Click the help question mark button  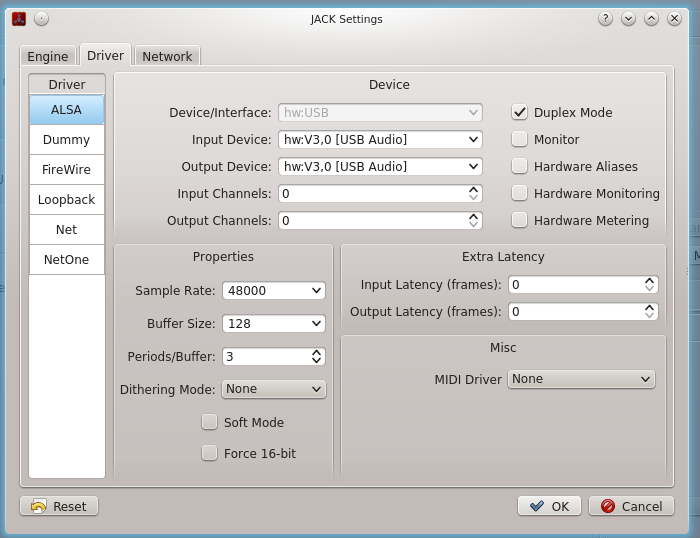coord(605,19)
